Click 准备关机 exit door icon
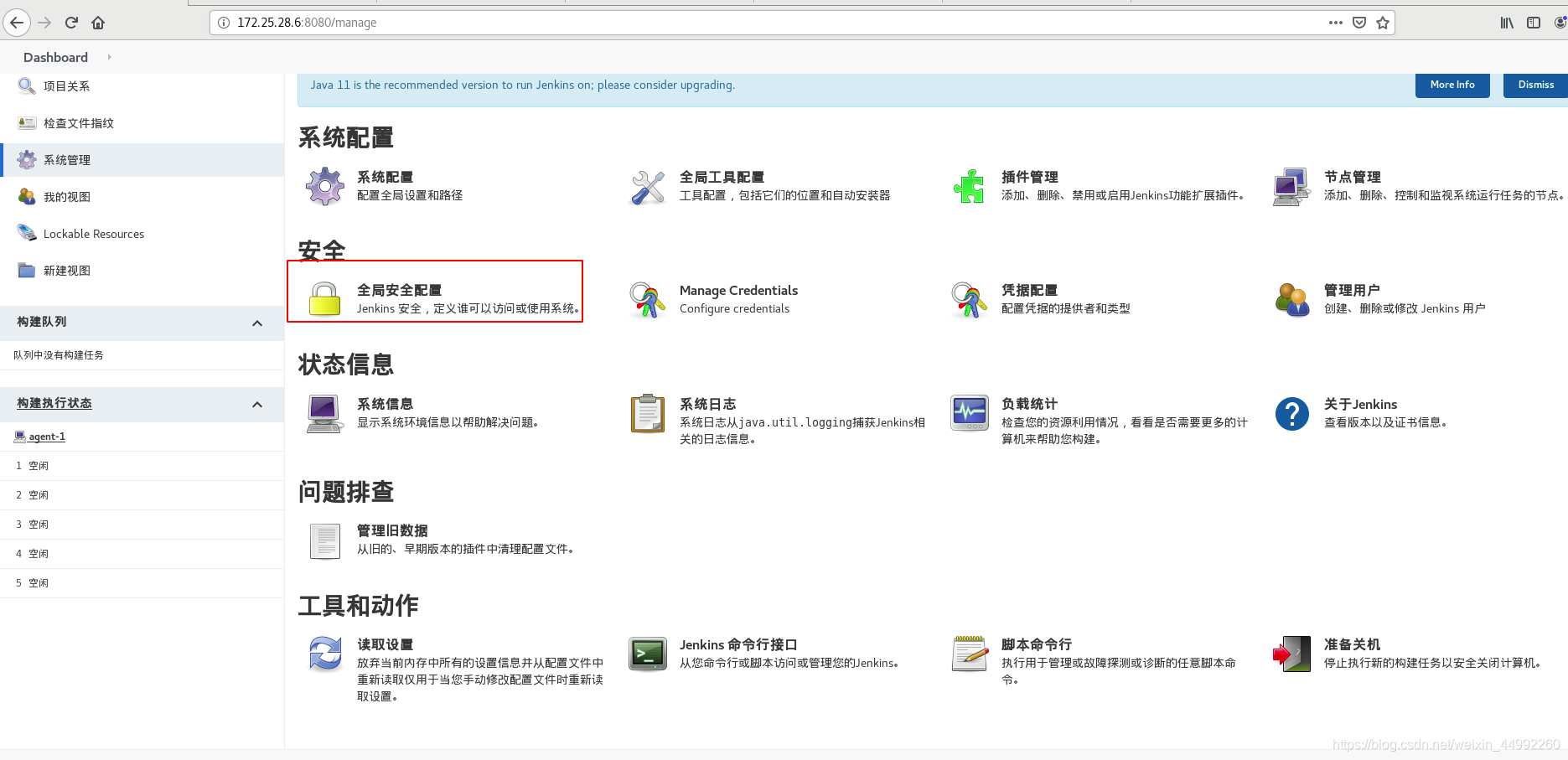This screenshot has height=760, width=1568. tap(1291, 654)
